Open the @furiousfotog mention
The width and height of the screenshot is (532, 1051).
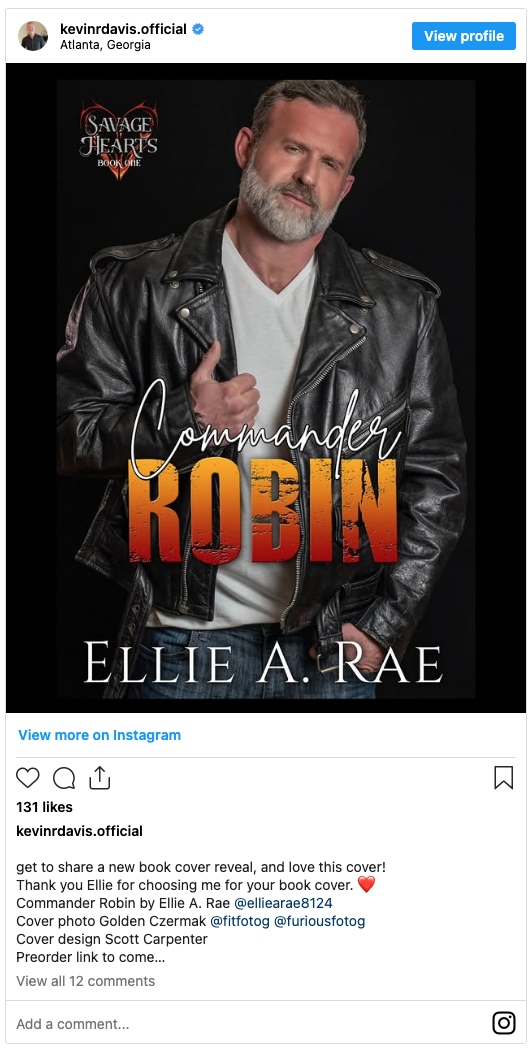click(x=320, y=921)
